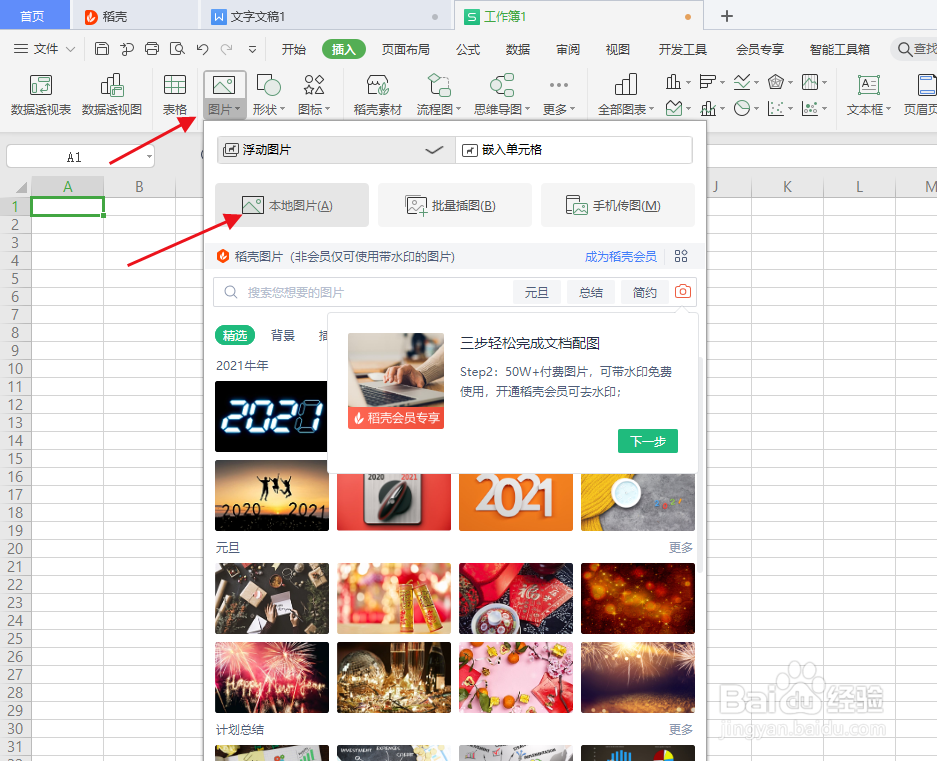The height and width of the screenshot is (761, 937).
Task: Click the camera image-search icon
Action: (x=683, y=291)
